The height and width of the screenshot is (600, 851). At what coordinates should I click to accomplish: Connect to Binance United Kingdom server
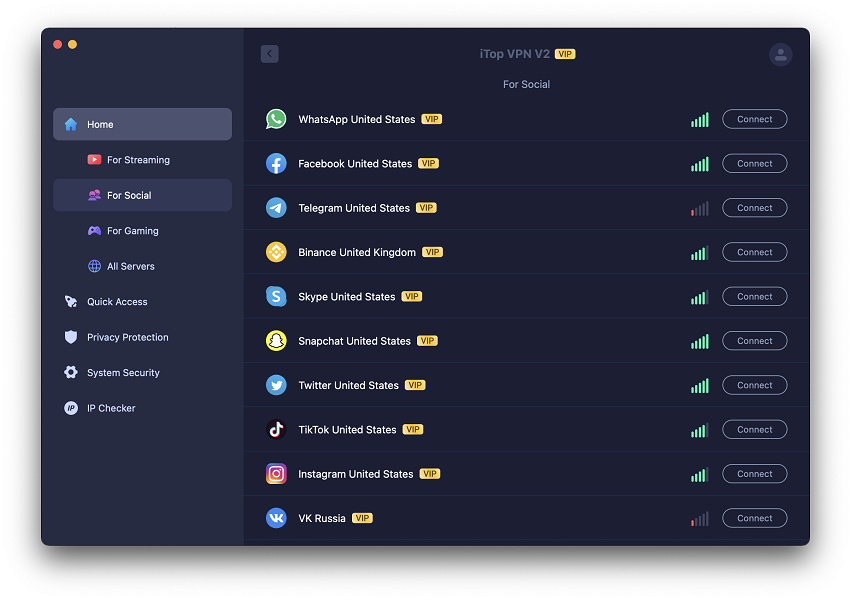tap(754, 252)
